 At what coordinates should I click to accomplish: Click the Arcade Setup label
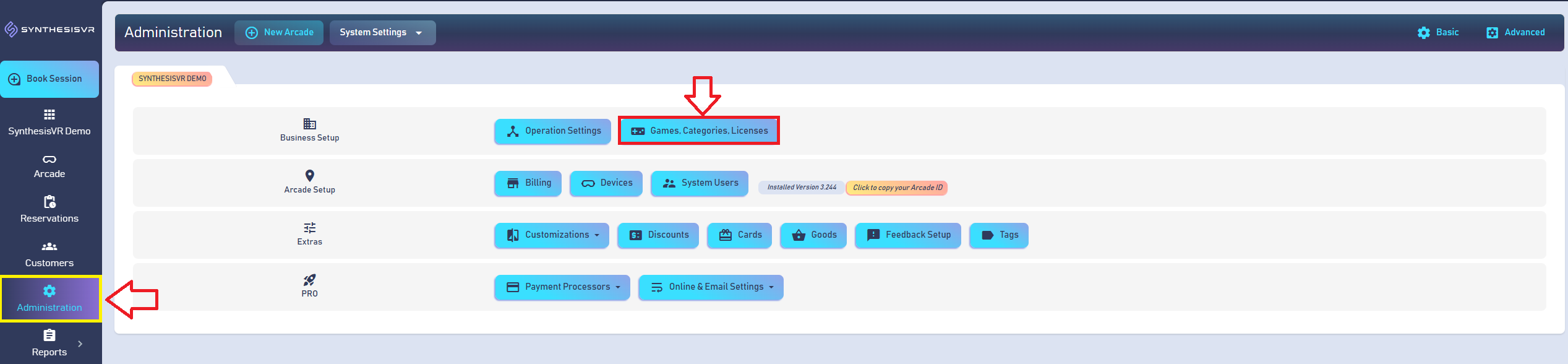310,189
